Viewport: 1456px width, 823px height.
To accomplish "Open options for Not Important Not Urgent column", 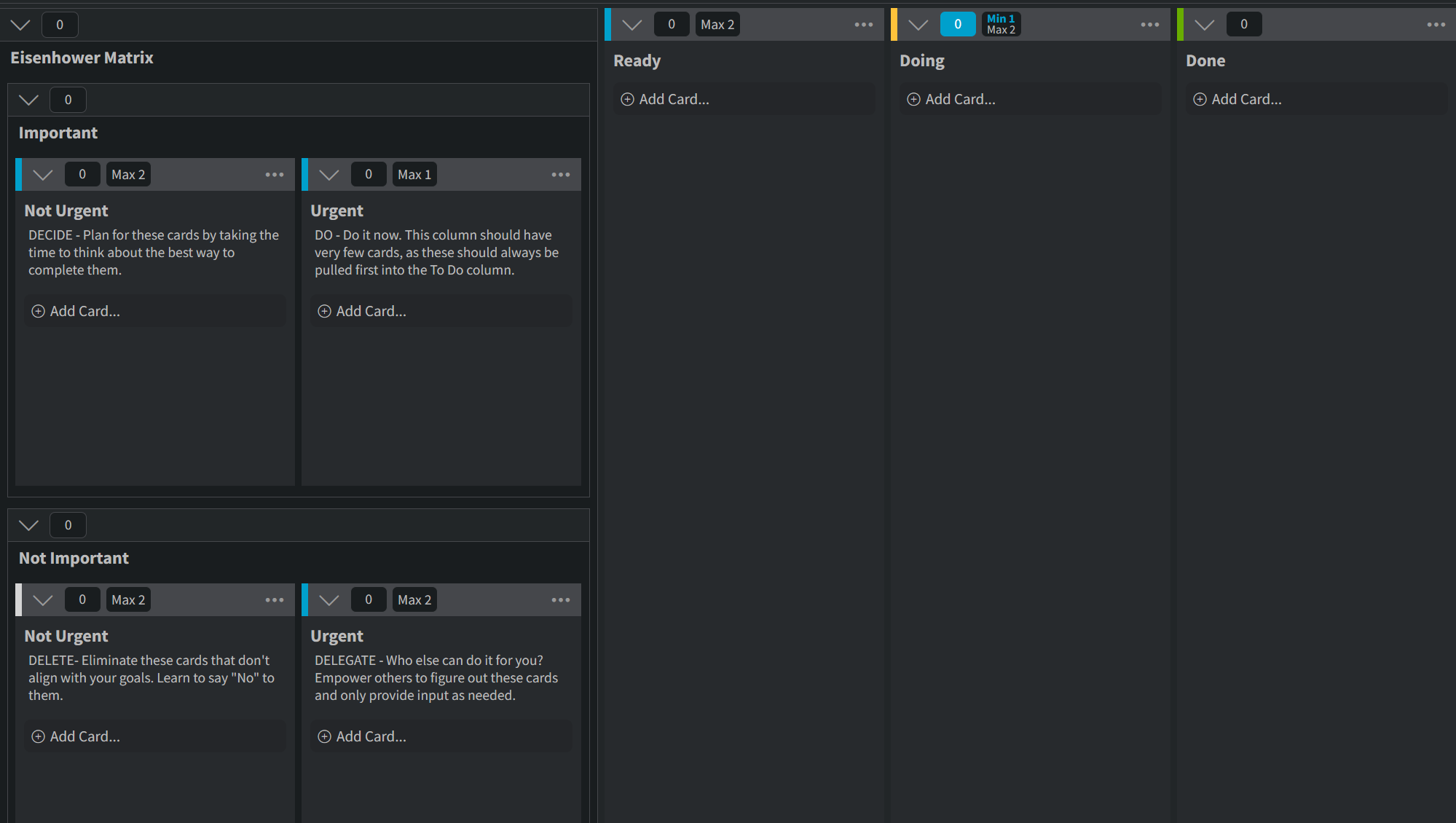I will (x=275, y=600).
